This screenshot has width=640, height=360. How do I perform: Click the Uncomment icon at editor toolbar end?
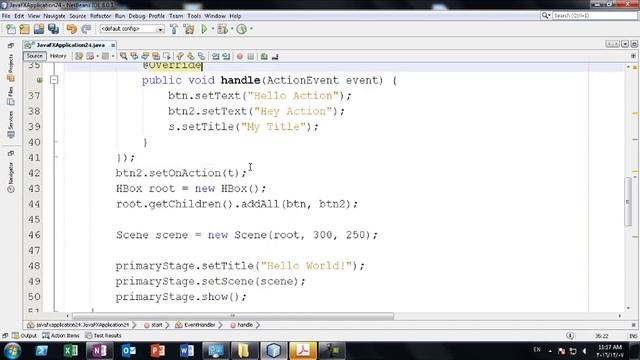275,56
